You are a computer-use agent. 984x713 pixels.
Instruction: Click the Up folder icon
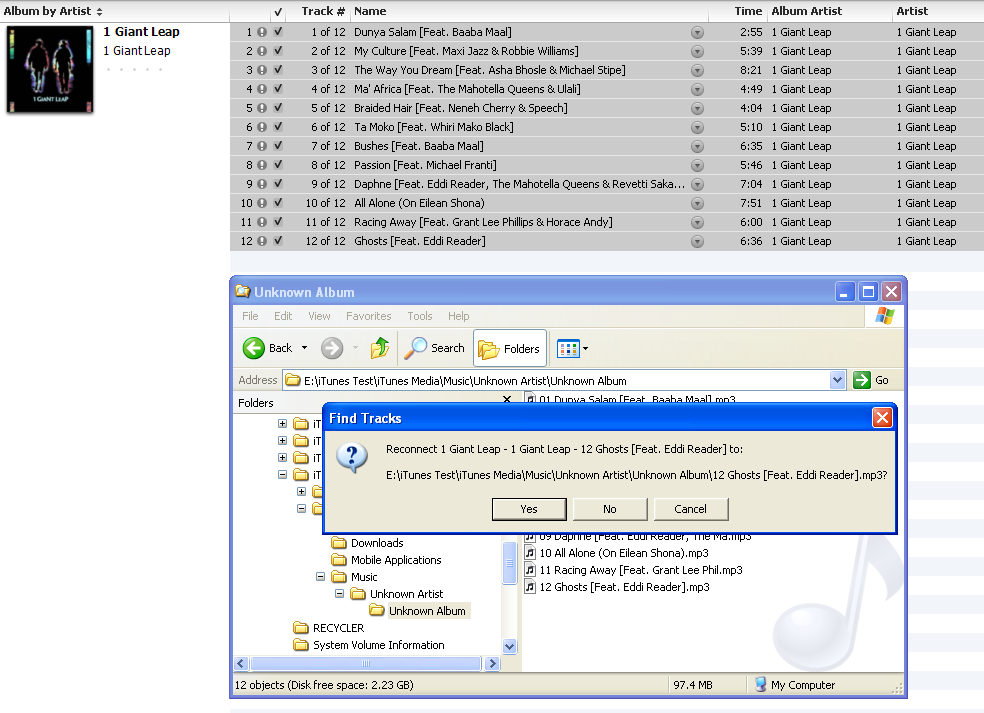[x=380, y=348]
